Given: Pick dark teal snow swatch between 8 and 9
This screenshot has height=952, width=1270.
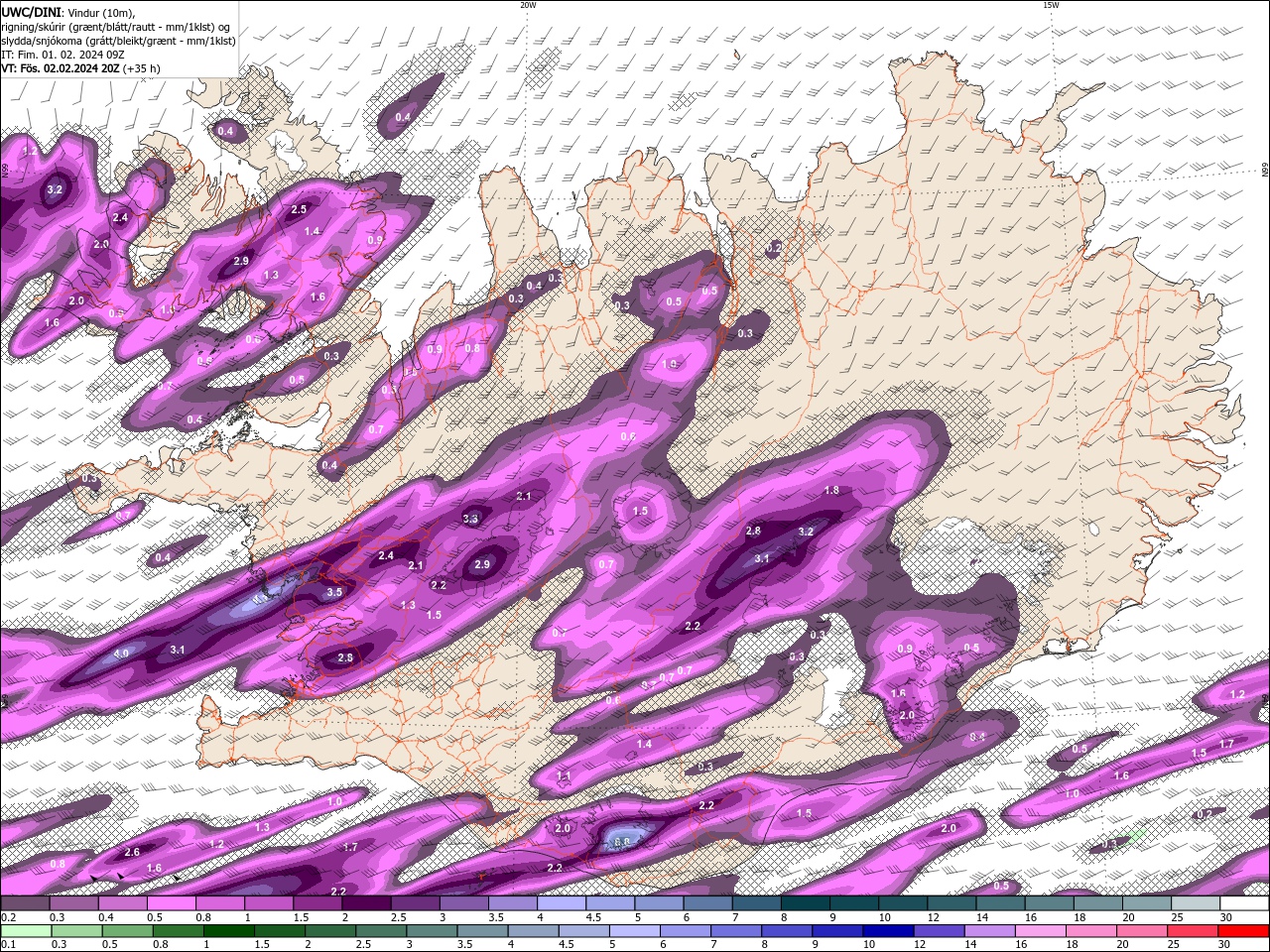Looking at the screenshot, I should coord(806,903).
